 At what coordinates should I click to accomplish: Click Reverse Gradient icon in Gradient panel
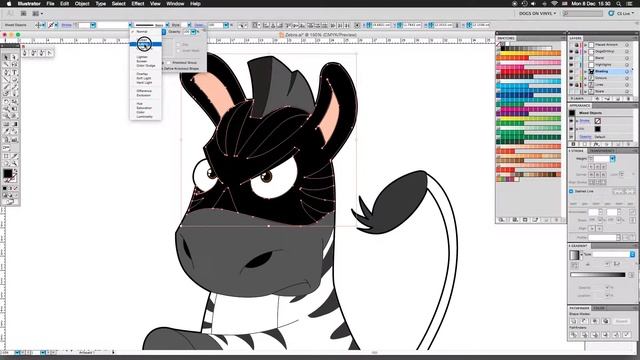click(574, 264)
